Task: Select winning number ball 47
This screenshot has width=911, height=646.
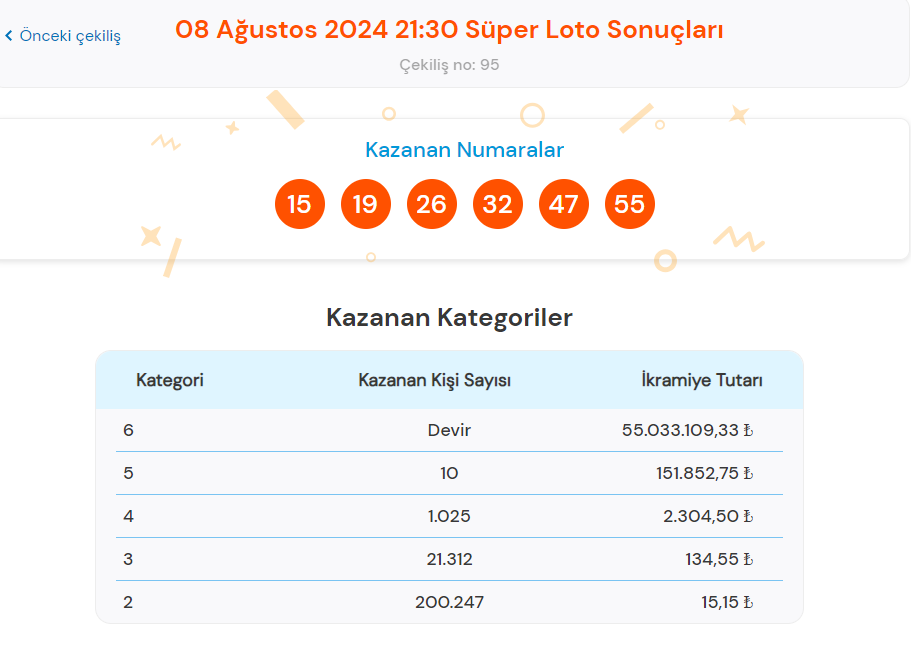Action: 564,204
